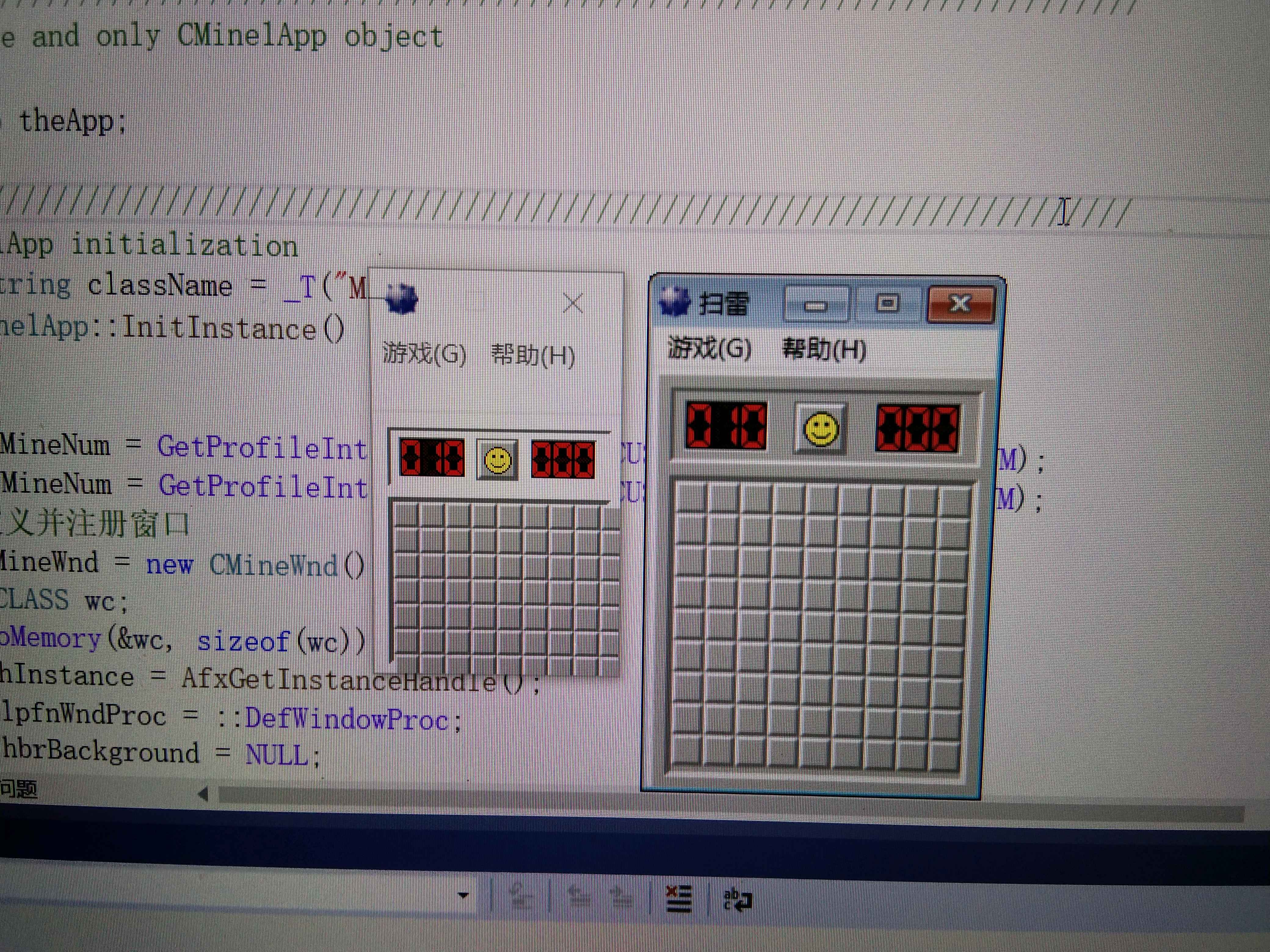Click the 000 timer in the left window
Image resolution: width=1270 pixels, height=952 pixels.
click(x=563, y=460)
